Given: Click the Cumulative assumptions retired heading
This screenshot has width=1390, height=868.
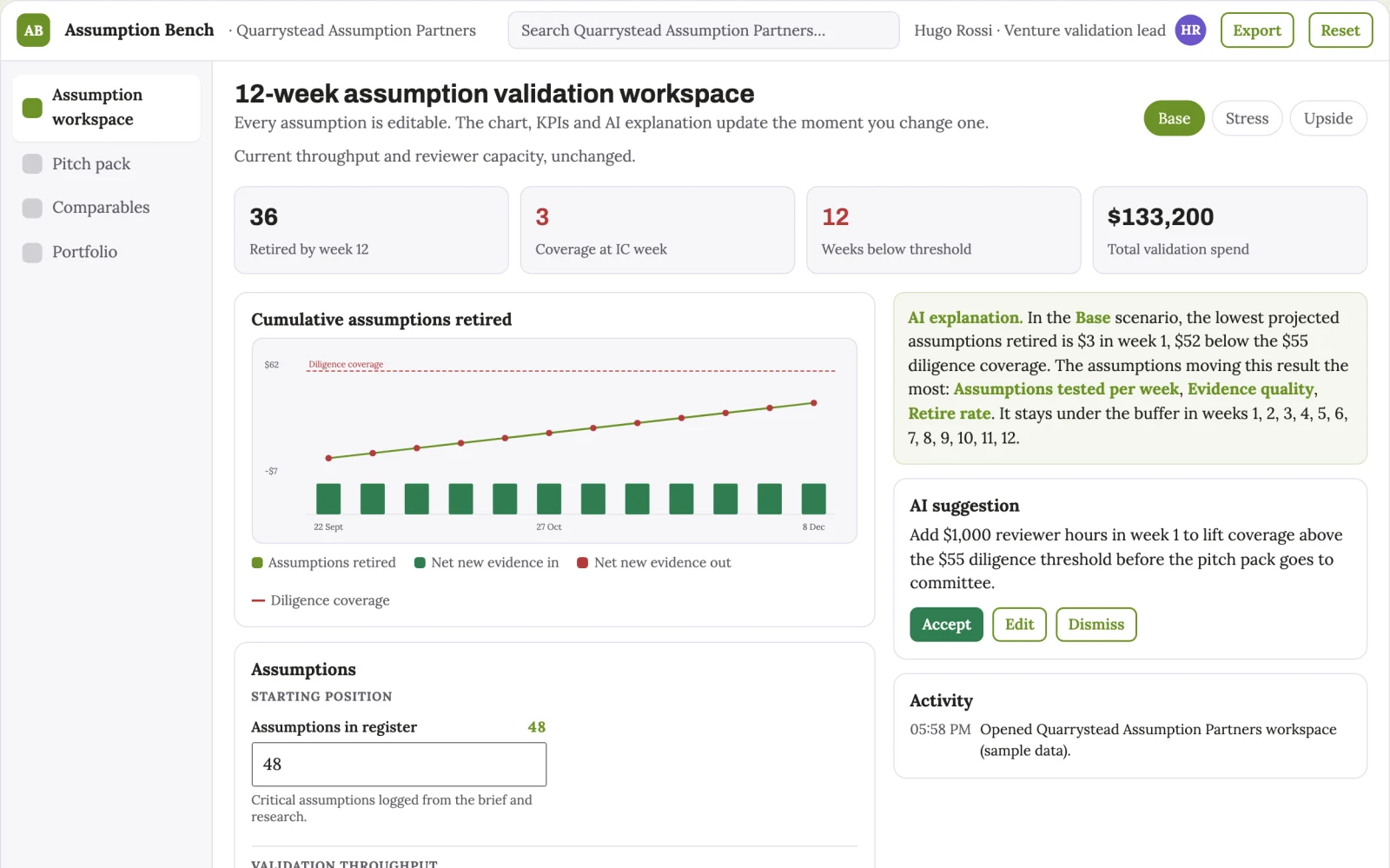Looking at the screenshot, I should click(381, 320).
